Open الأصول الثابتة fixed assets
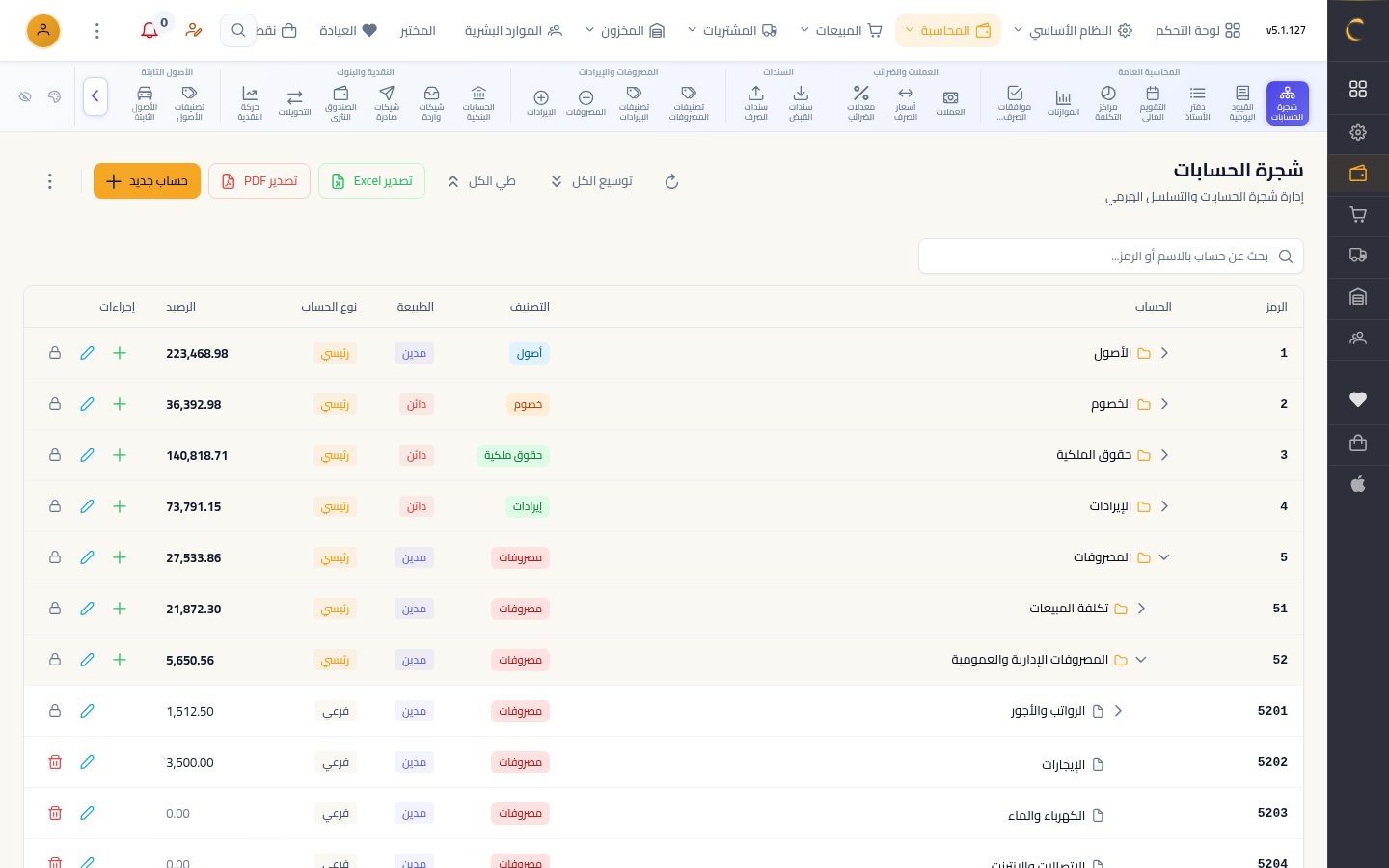This screenshot has width=1389, height=868. click(x=145, y=103)
